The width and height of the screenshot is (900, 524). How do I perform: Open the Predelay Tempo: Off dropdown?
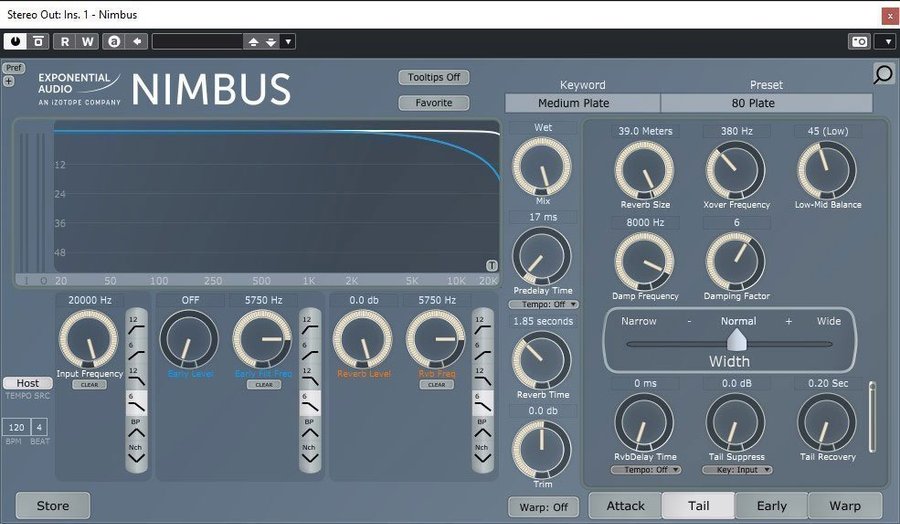point(544,304)
